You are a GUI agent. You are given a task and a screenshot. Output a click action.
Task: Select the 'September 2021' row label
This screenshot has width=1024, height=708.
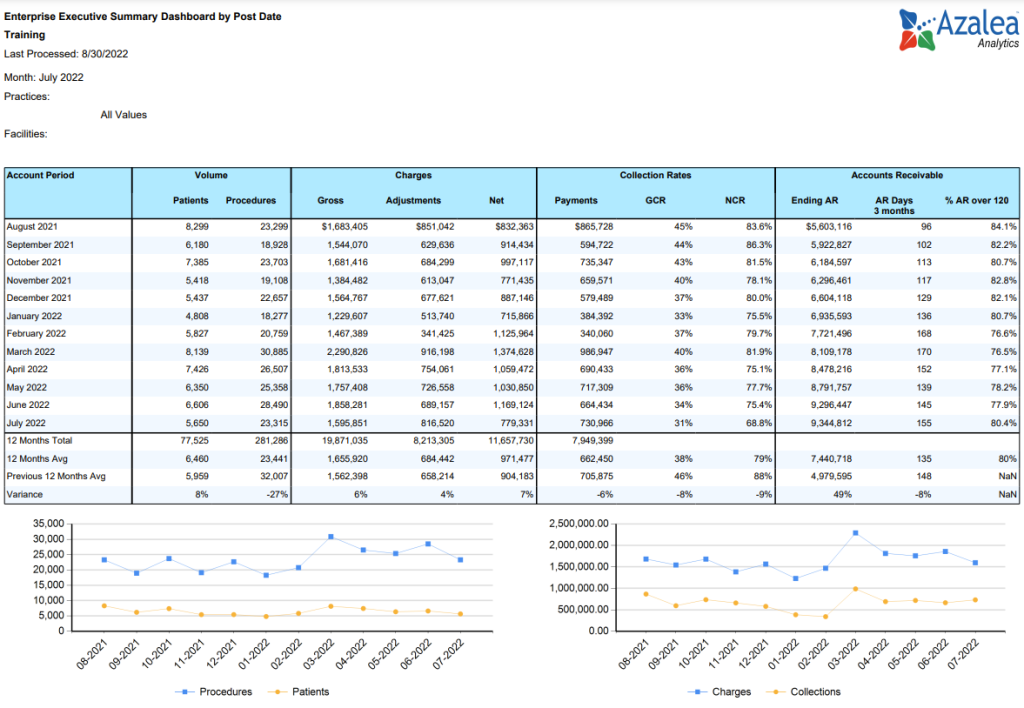[40, 245]
